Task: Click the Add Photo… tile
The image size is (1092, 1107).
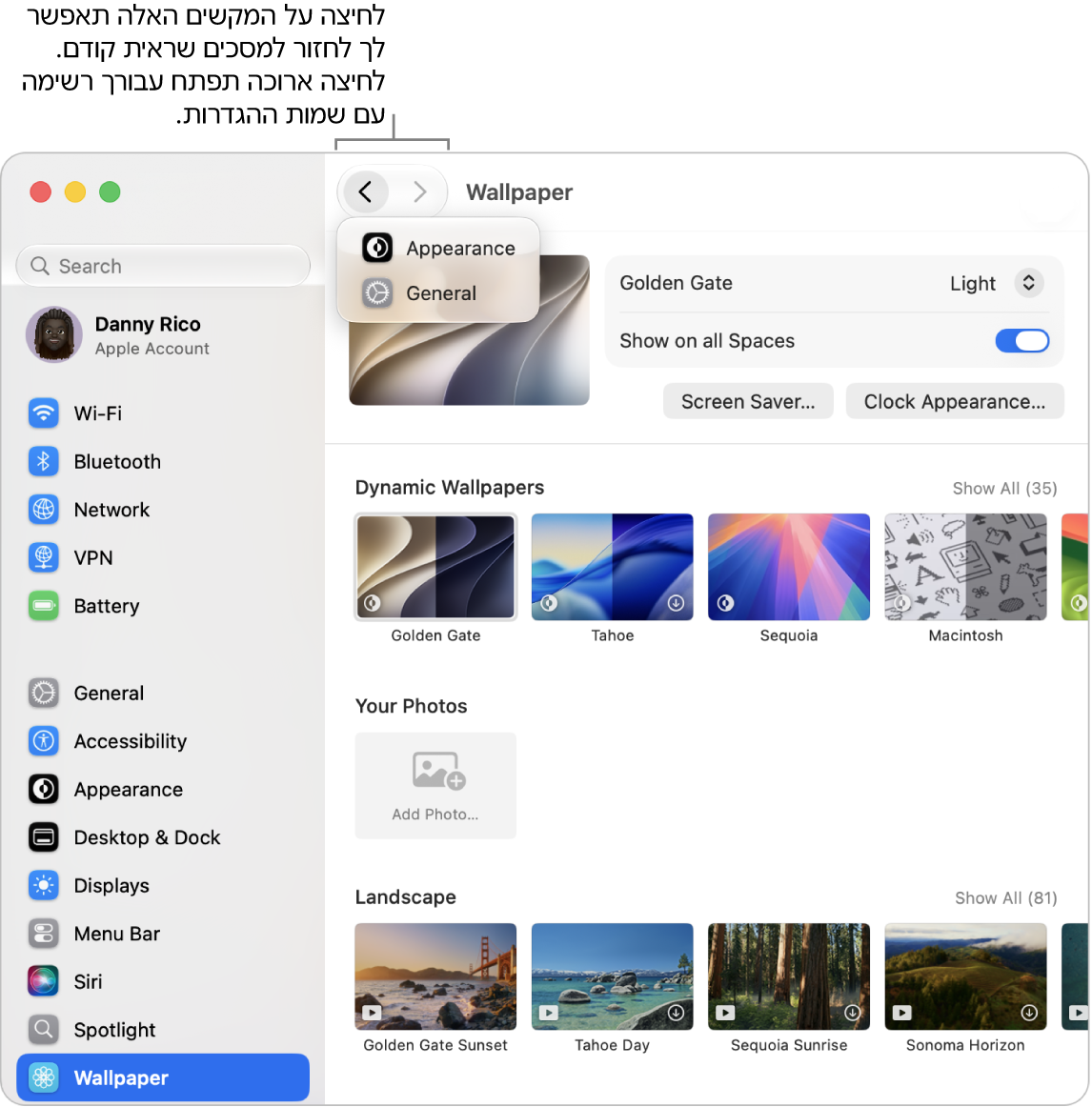Action: pyautogui.click(x=435, y=785)
